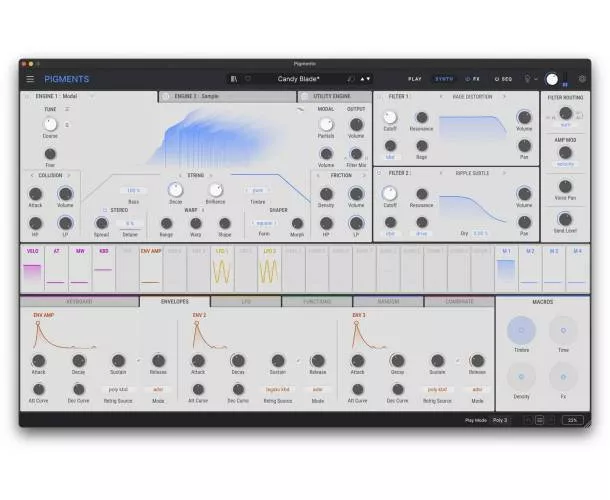610x500 pixels.
Task: Click the PLAY view button
Action: point(414,78)
